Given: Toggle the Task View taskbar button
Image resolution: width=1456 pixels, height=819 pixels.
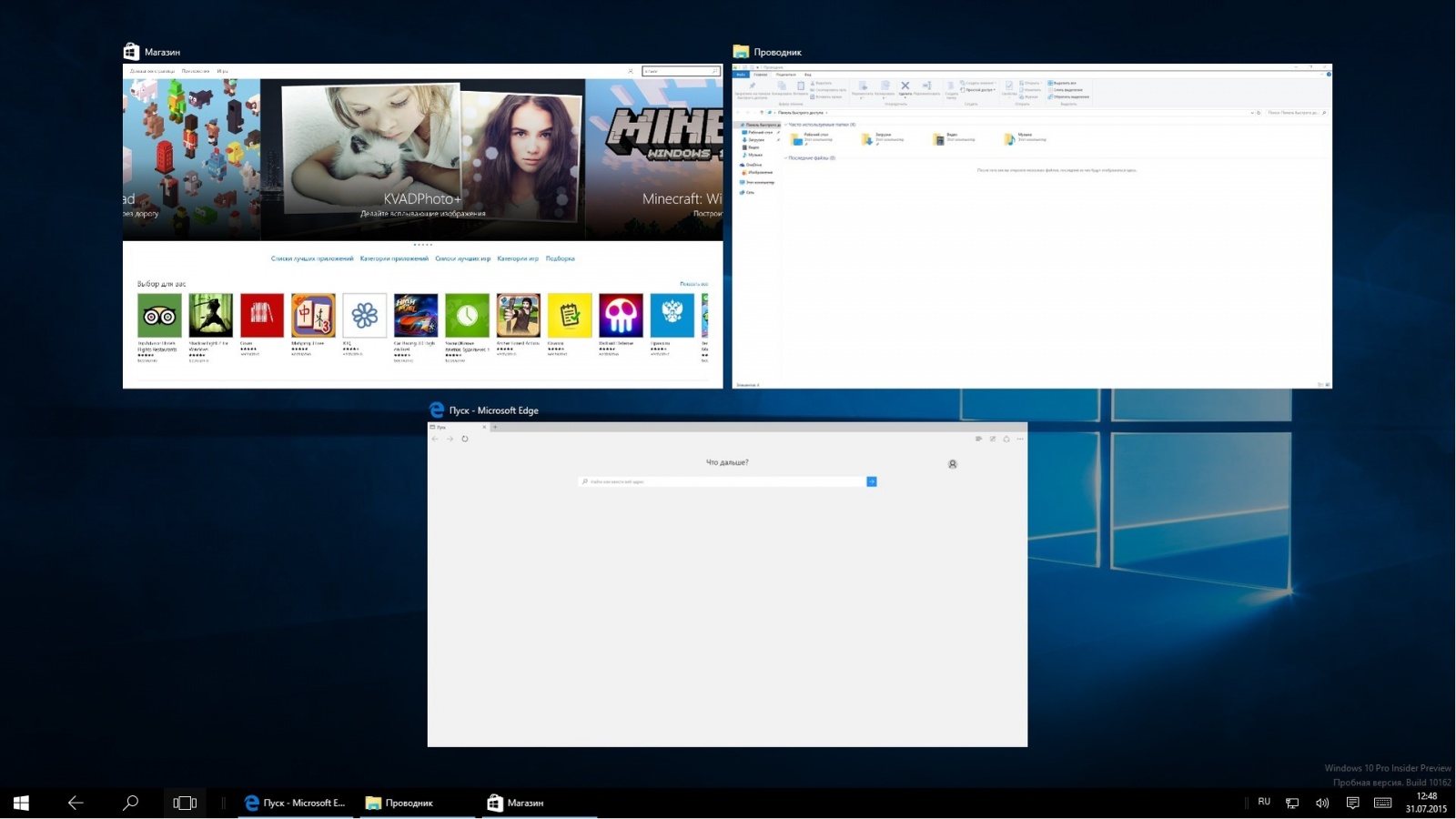Looking at the screenshot, I should pos(185,803).
